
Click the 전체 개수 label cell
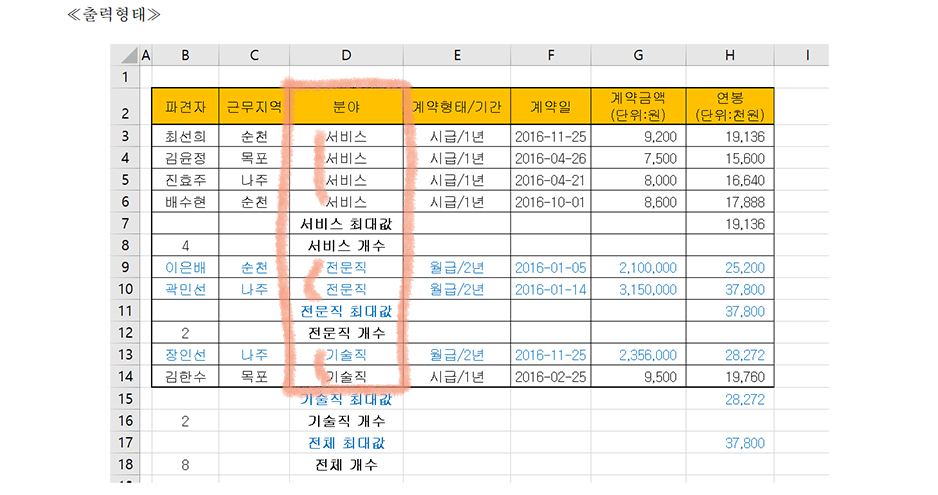[346, 464]
